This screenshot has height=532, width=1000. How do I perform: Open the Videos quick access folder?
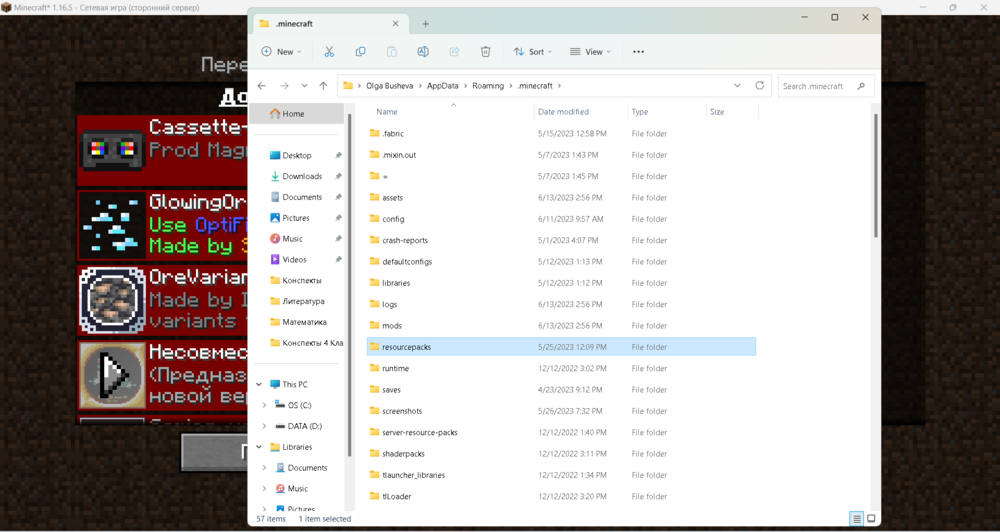coord(294,260)
